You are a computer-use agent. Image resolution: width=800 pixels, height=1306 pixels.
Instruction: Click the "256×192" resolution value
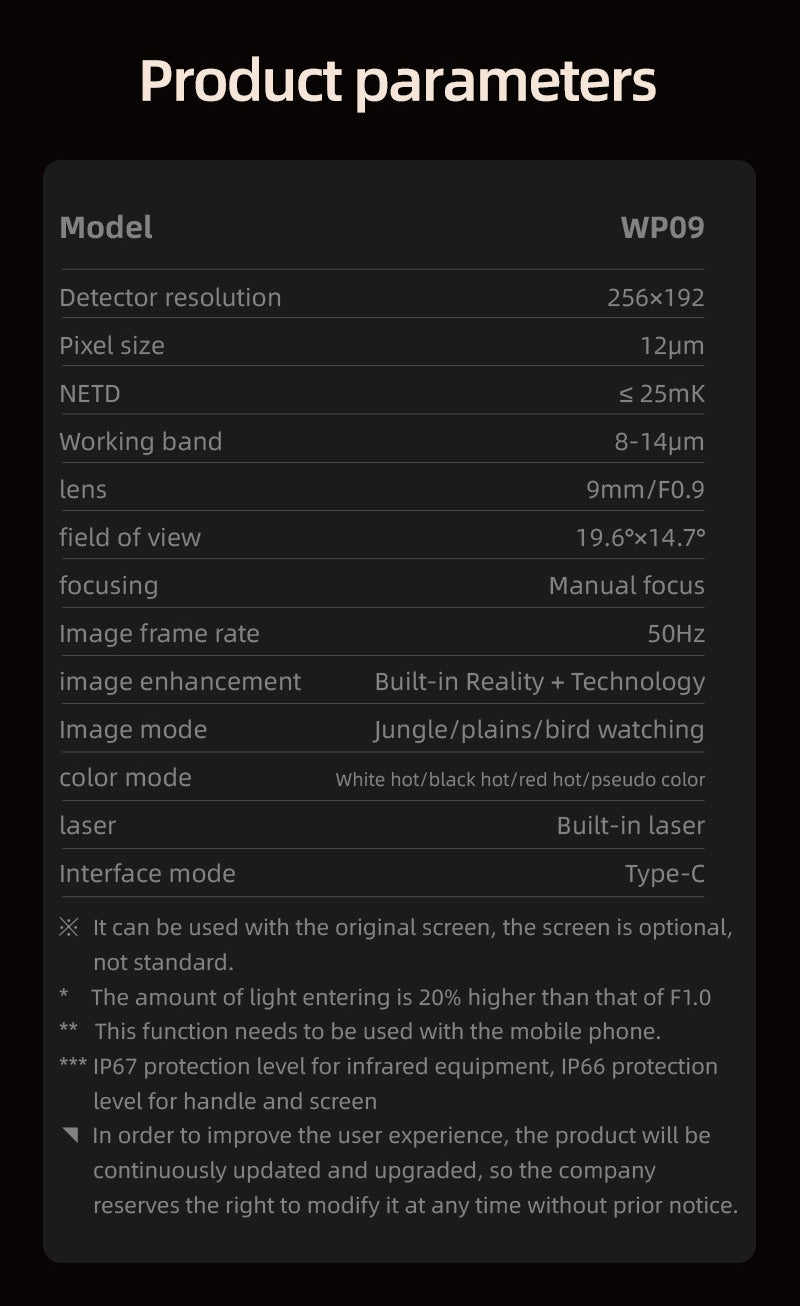655,297
